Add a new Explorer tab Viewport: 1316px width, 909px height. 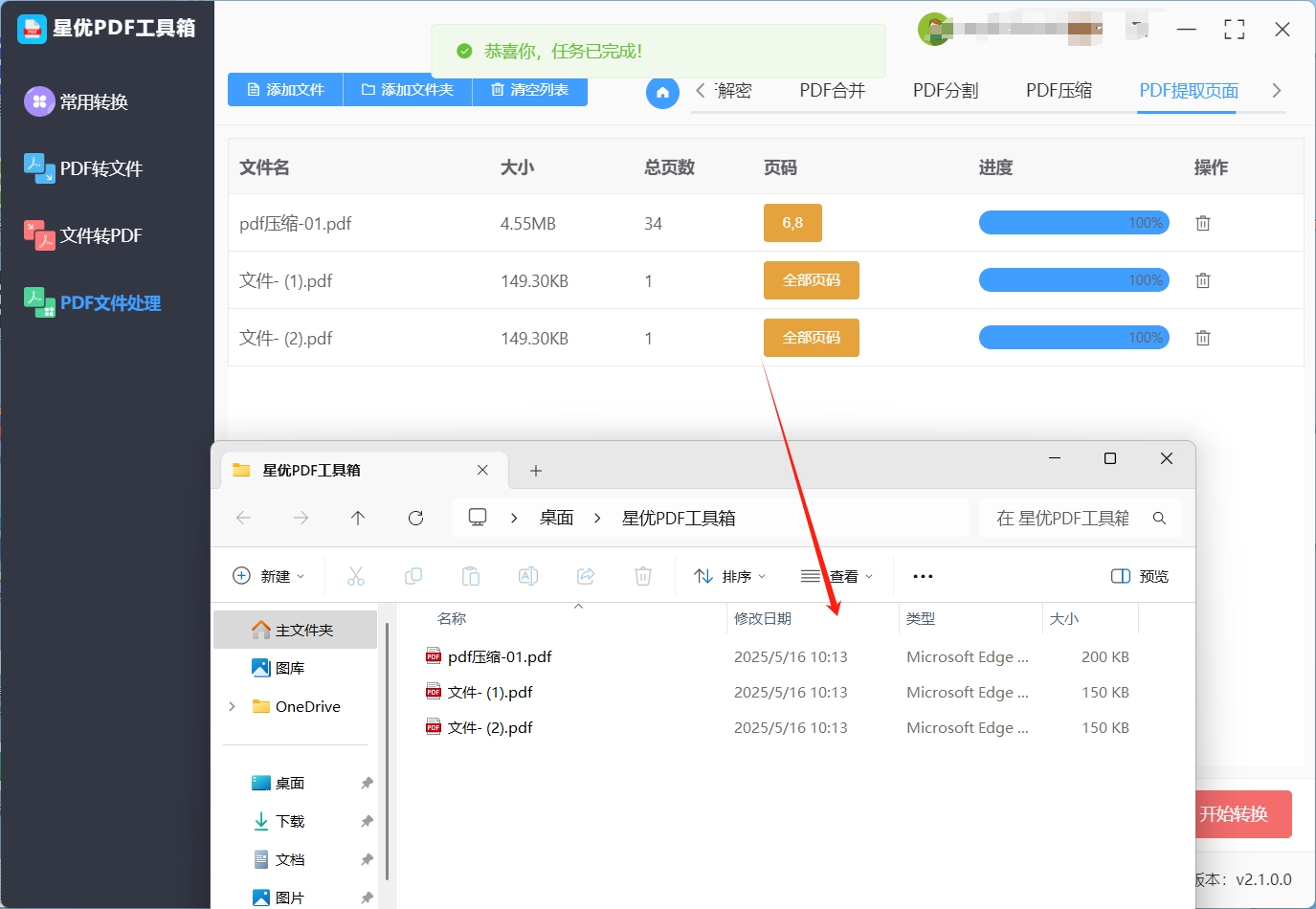[x=536, y=471]
